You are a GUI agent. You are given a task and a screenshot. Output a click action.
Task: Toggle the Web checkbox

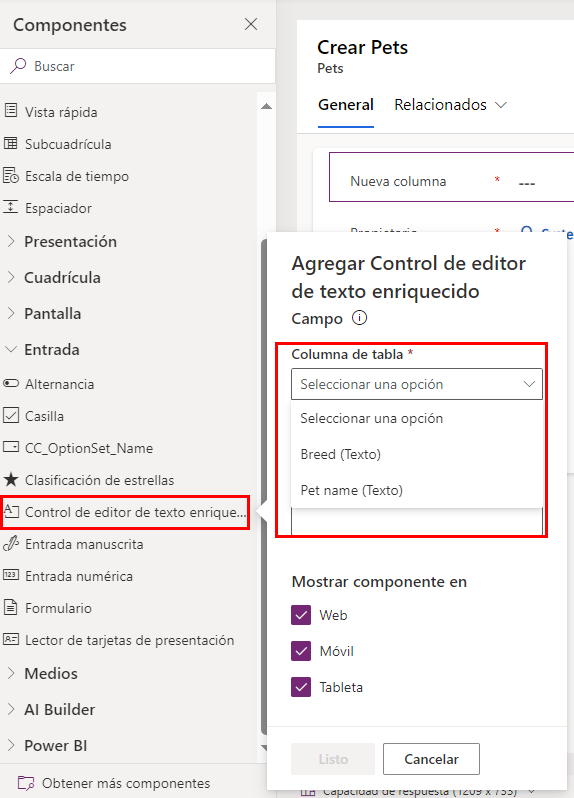(301, 615)
